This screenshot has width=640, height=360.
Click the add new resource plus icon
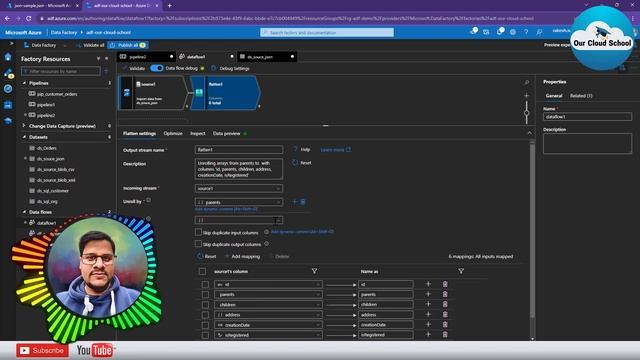tap(106, 71)
